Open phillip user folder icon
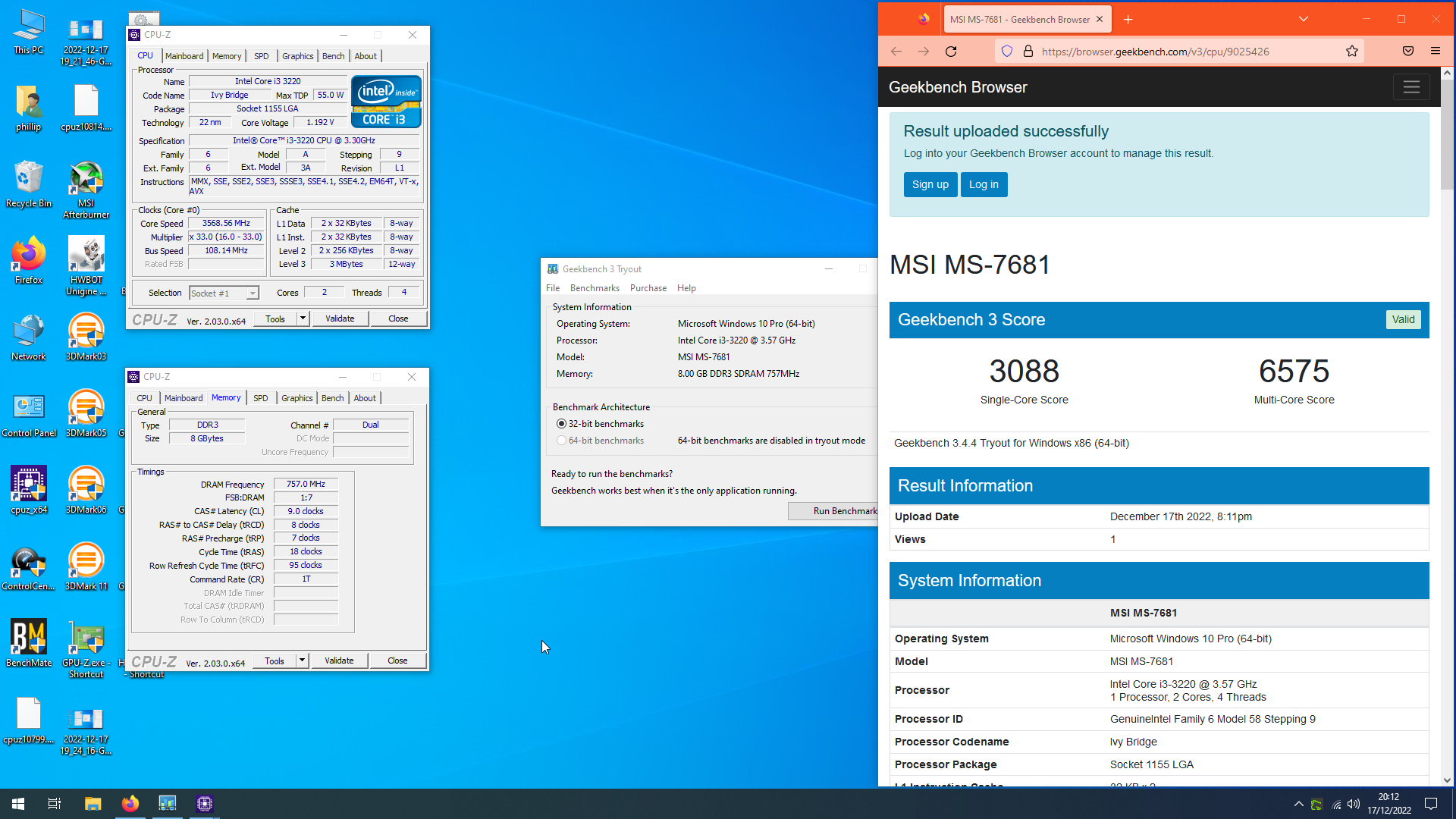 [x=29, y=108]
